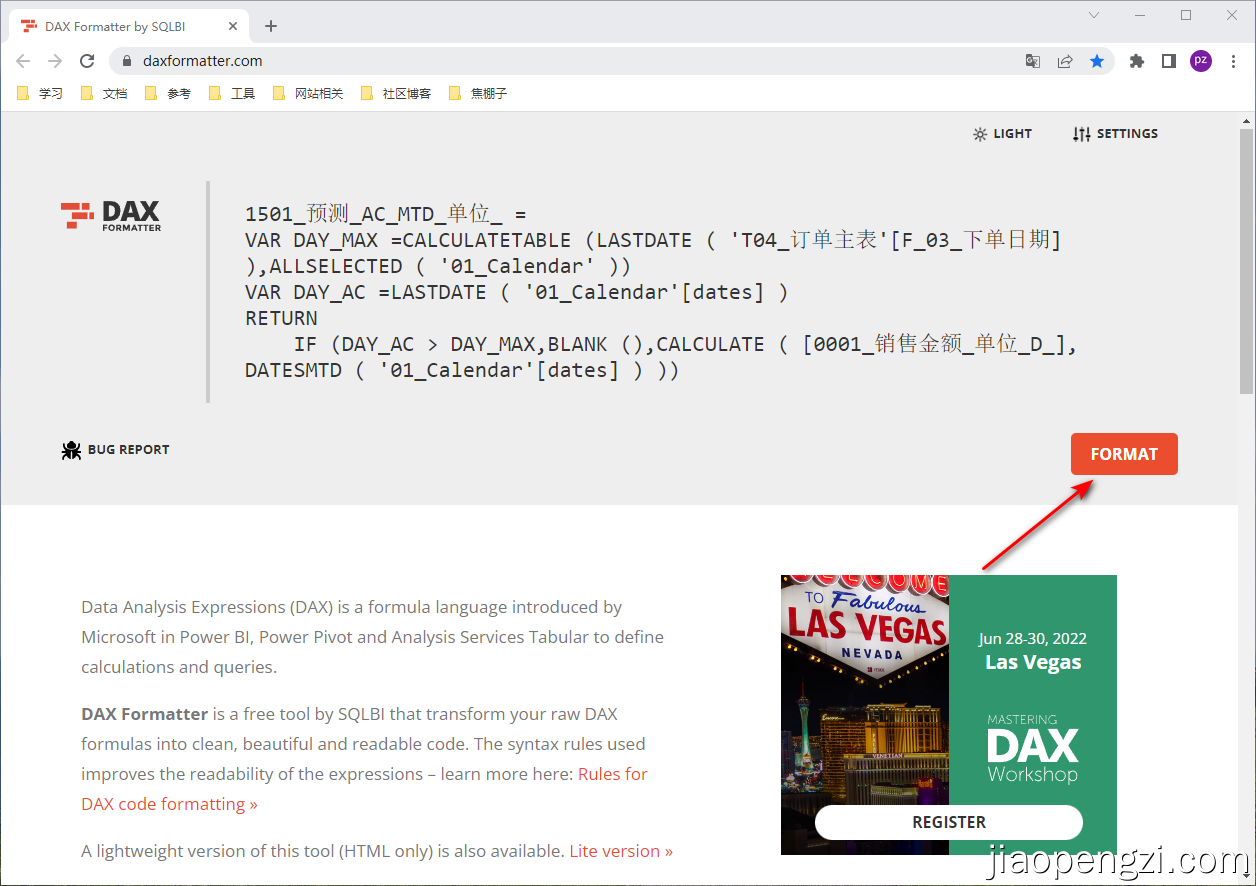This screenshot has height=886, width=1256.
Task: Click the 'VAR DAY_AC =LASTDATE' code line
Action: point(517,292)
